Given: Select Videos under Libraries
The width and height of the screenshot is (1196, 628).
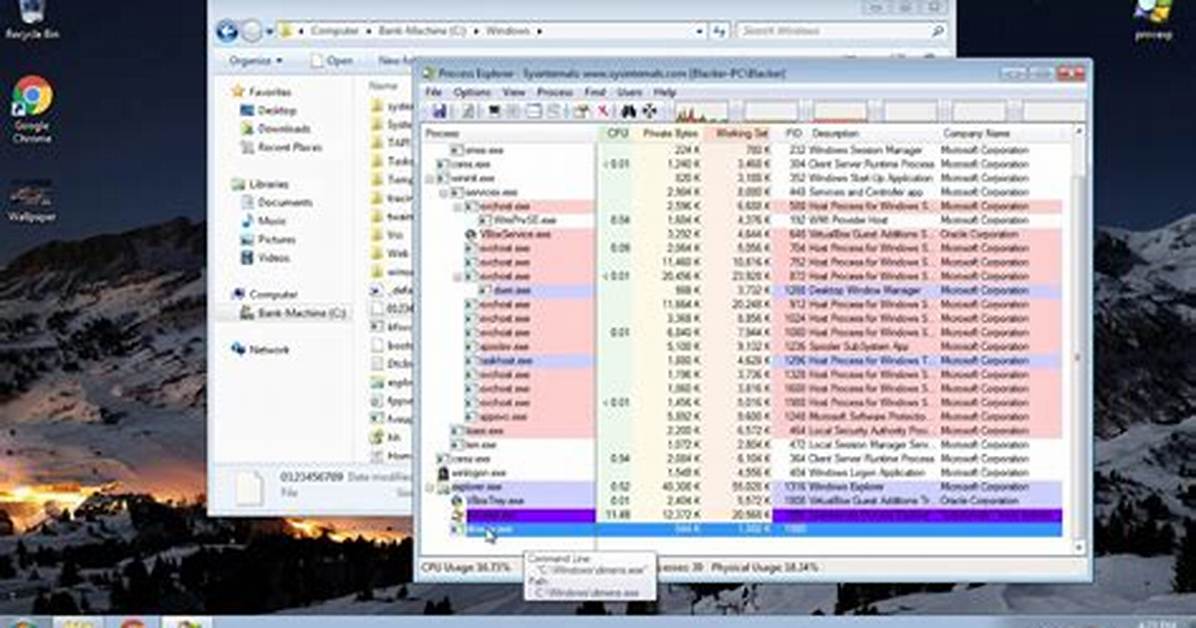Looking at the screenshot, I should 265,258.
